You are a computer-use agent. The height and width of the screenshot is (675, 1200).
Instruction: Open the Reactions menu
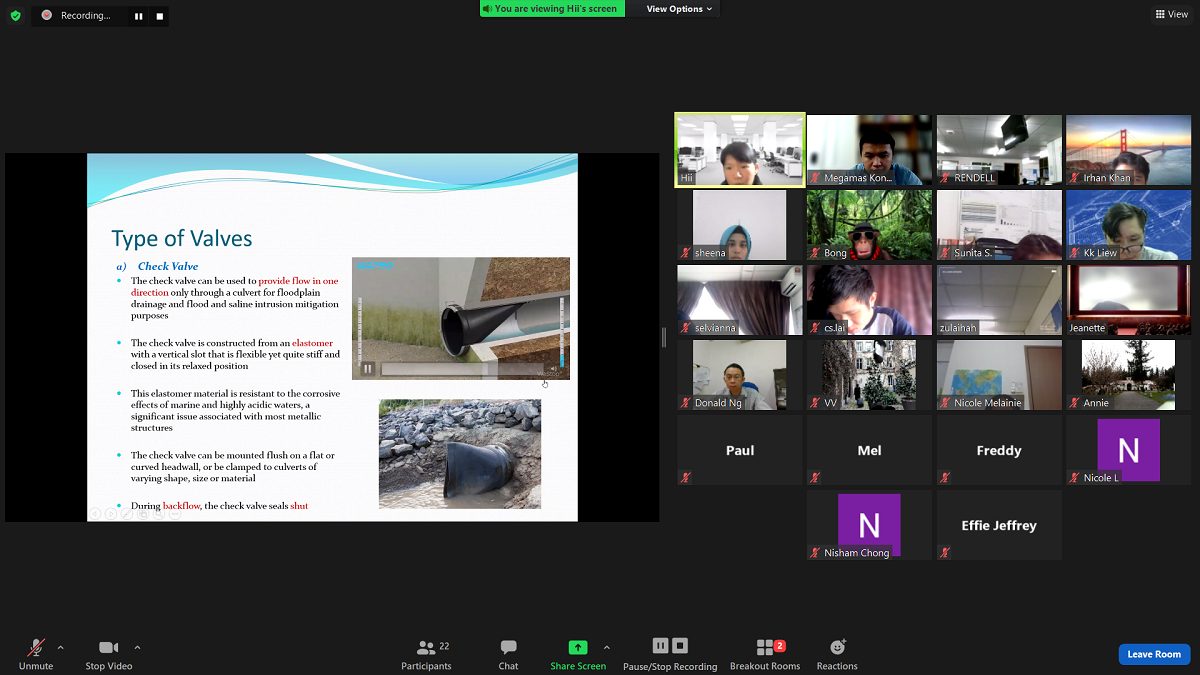point(837,654)
